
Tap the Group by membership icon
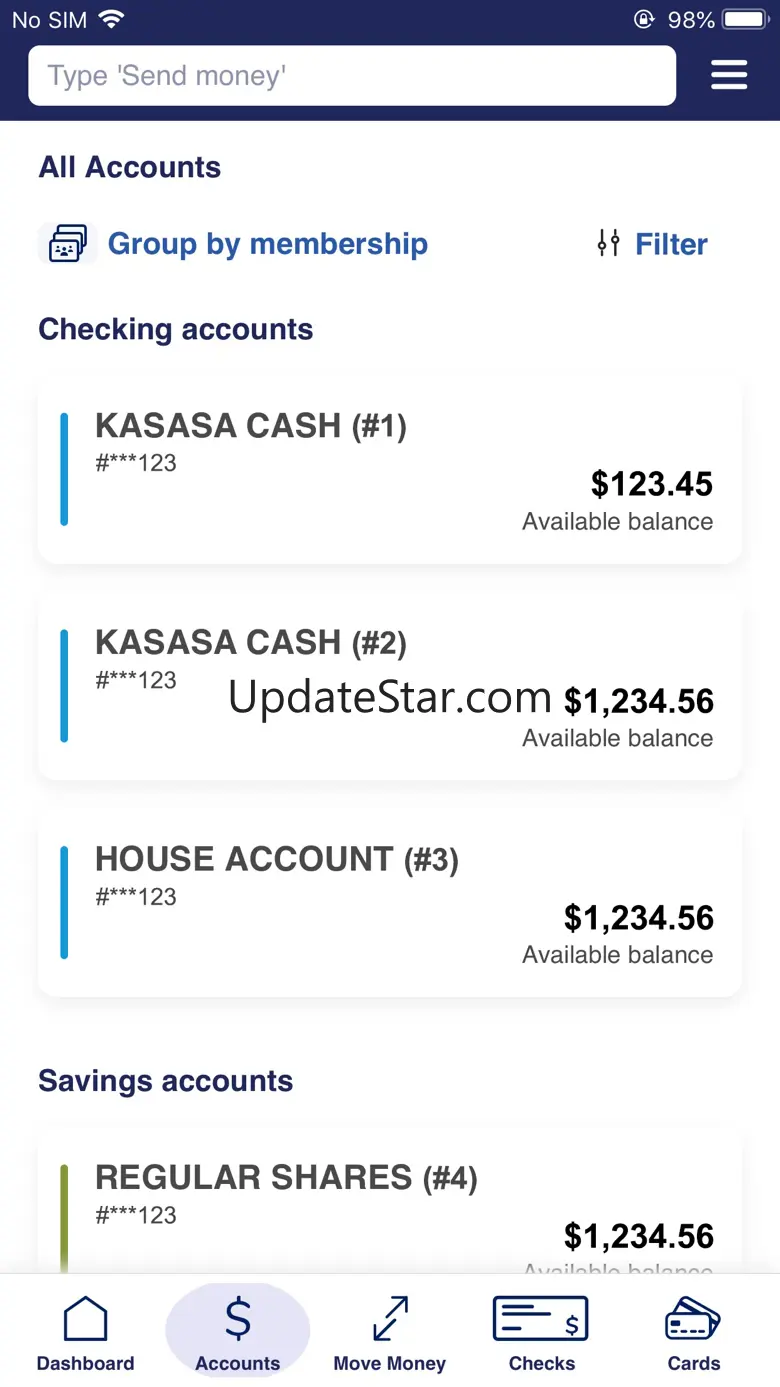[67, 244]
